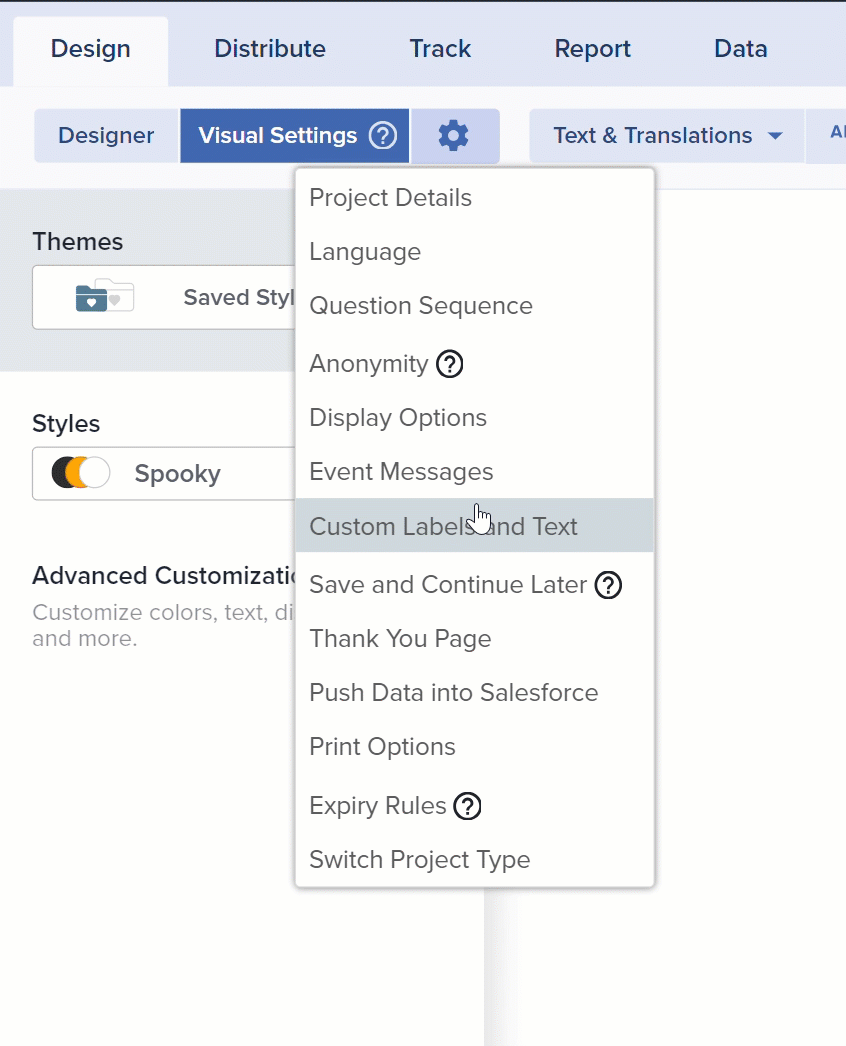This screenshot has height=1046, width=846.
Task: Open the Track tab
Action: pos(440,48)
